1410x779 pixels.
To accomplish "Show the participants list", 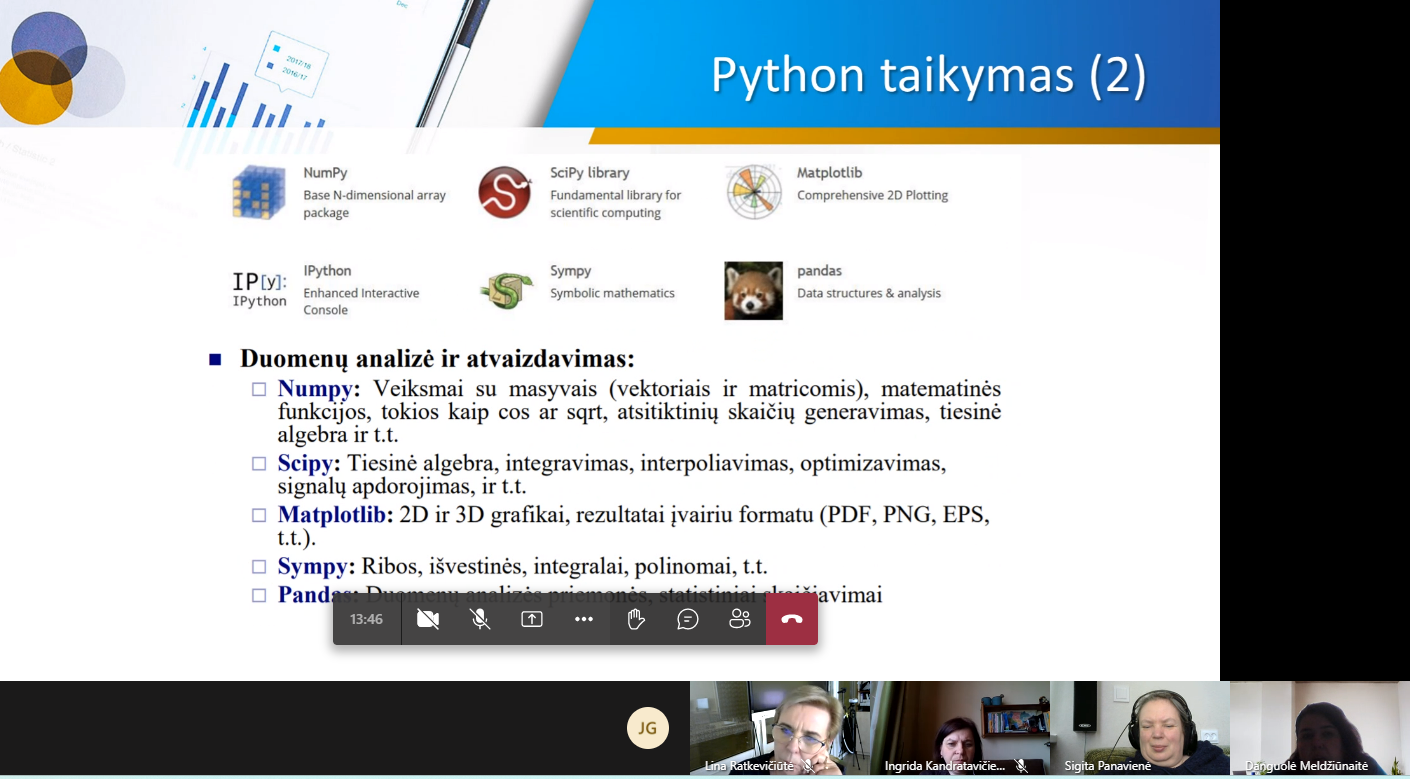I will click(x=740, y=619).
